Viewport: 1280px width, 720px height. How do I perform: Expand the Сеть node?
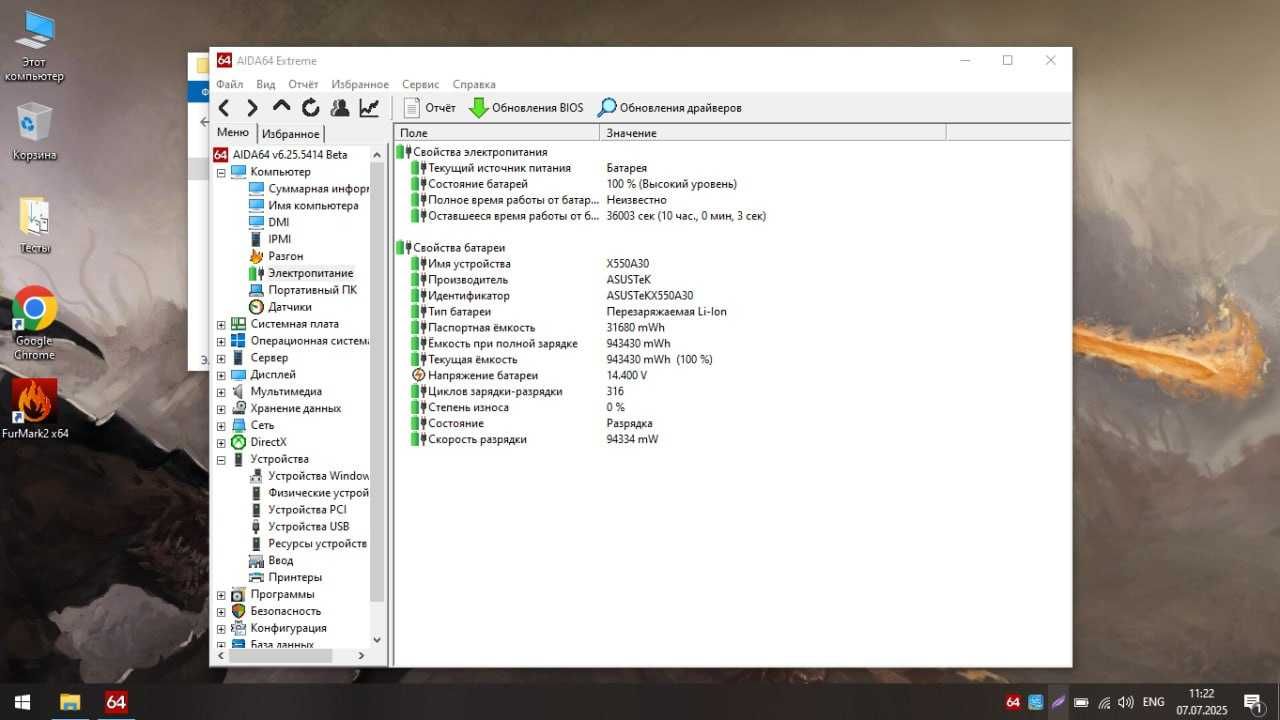tap(221, 425)
